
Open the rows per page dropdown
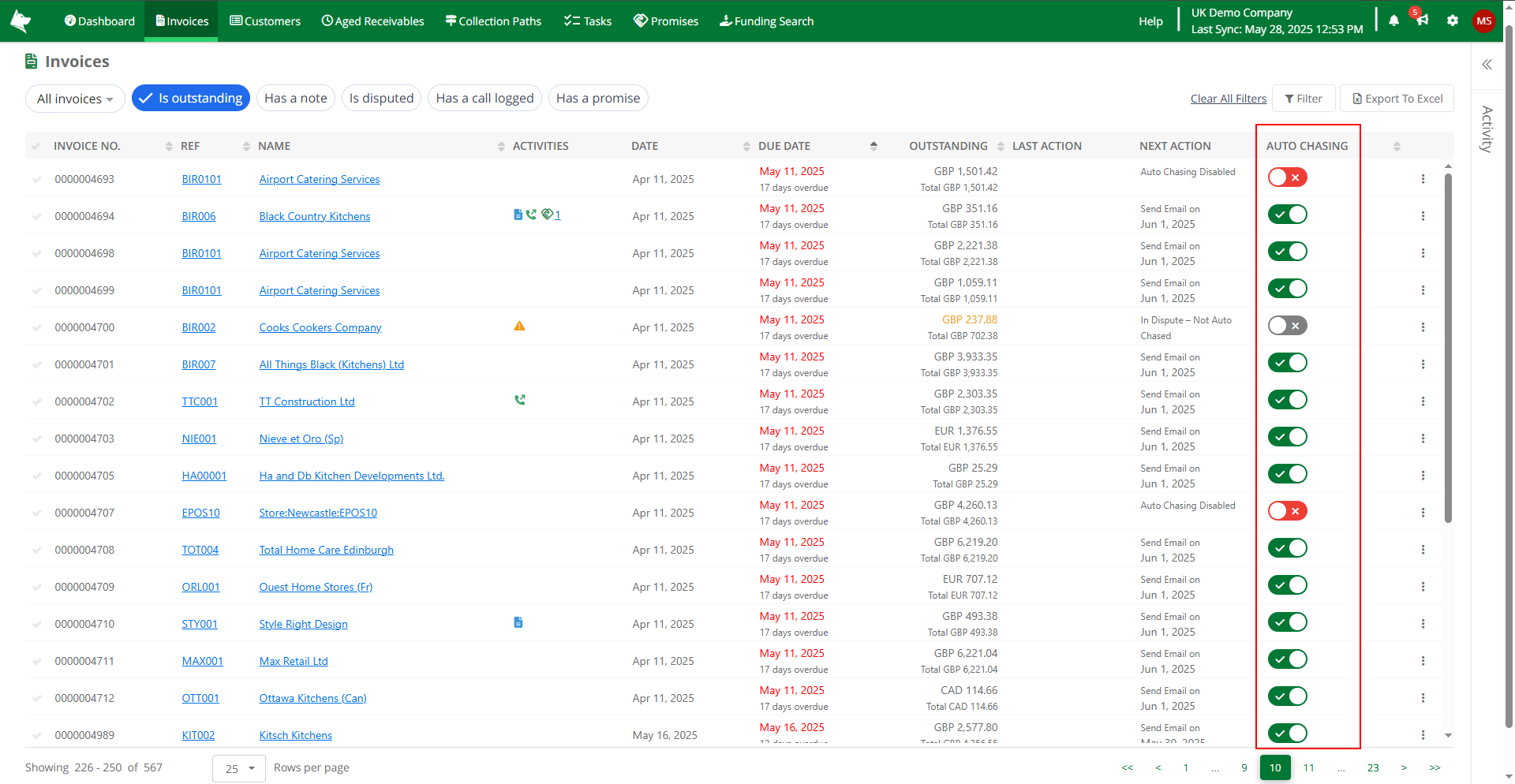point(239,768)
